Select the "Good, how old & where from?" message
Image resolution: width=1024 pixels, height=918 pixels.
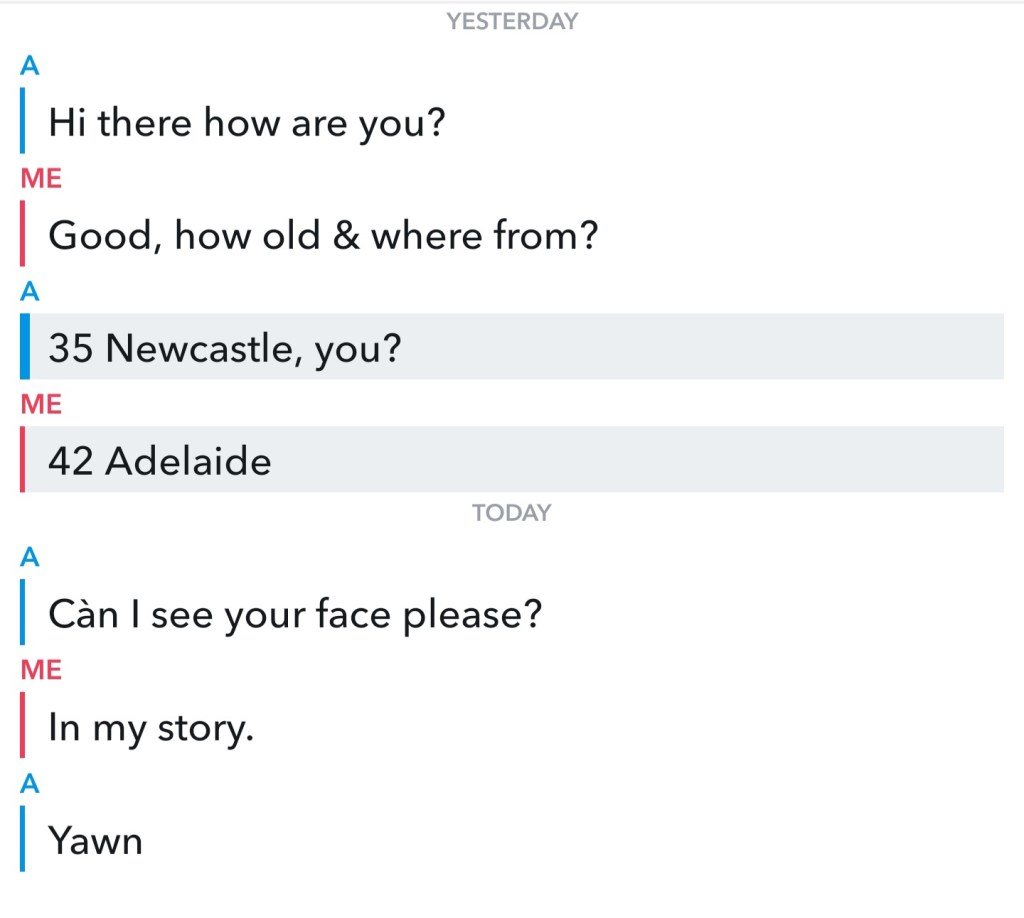coord(323,236)
